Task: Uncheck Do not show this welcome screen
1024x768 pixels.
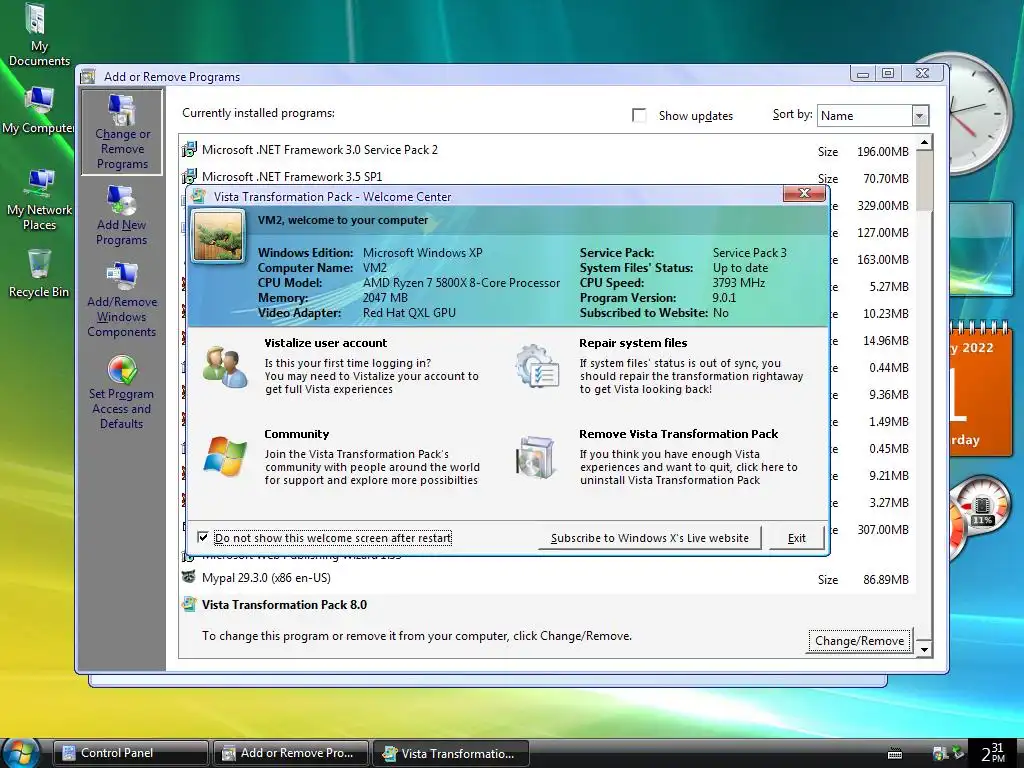Action: coord(203,537)
